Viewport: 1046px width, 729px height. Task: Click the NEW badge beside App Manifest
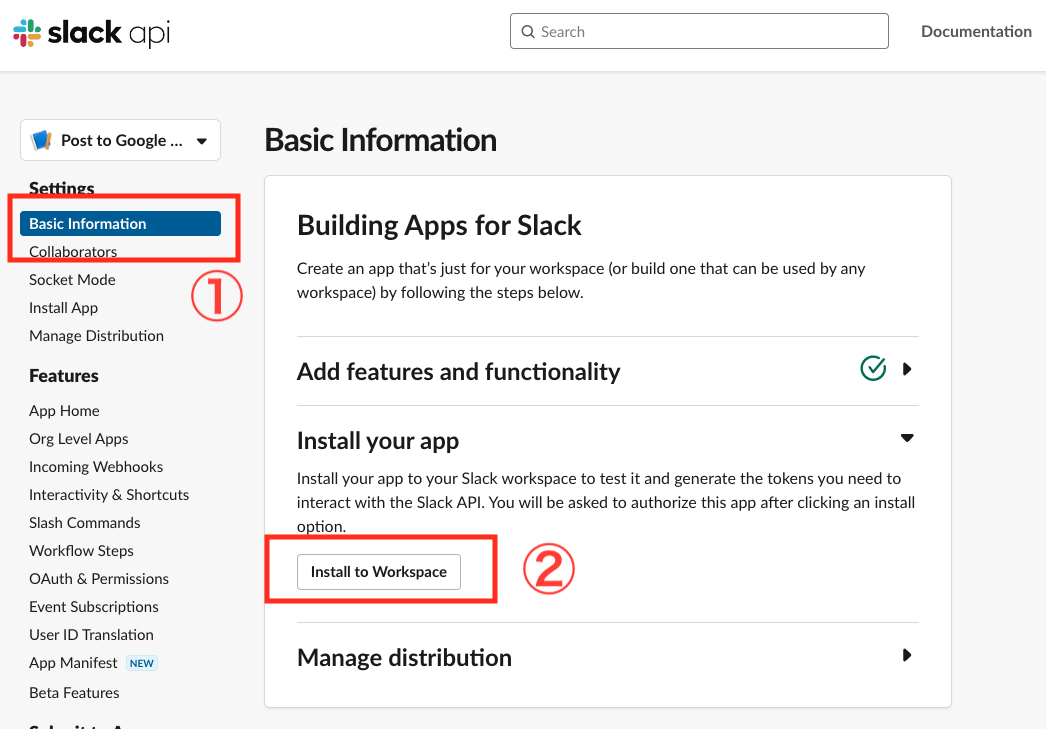tap(141, 662)
